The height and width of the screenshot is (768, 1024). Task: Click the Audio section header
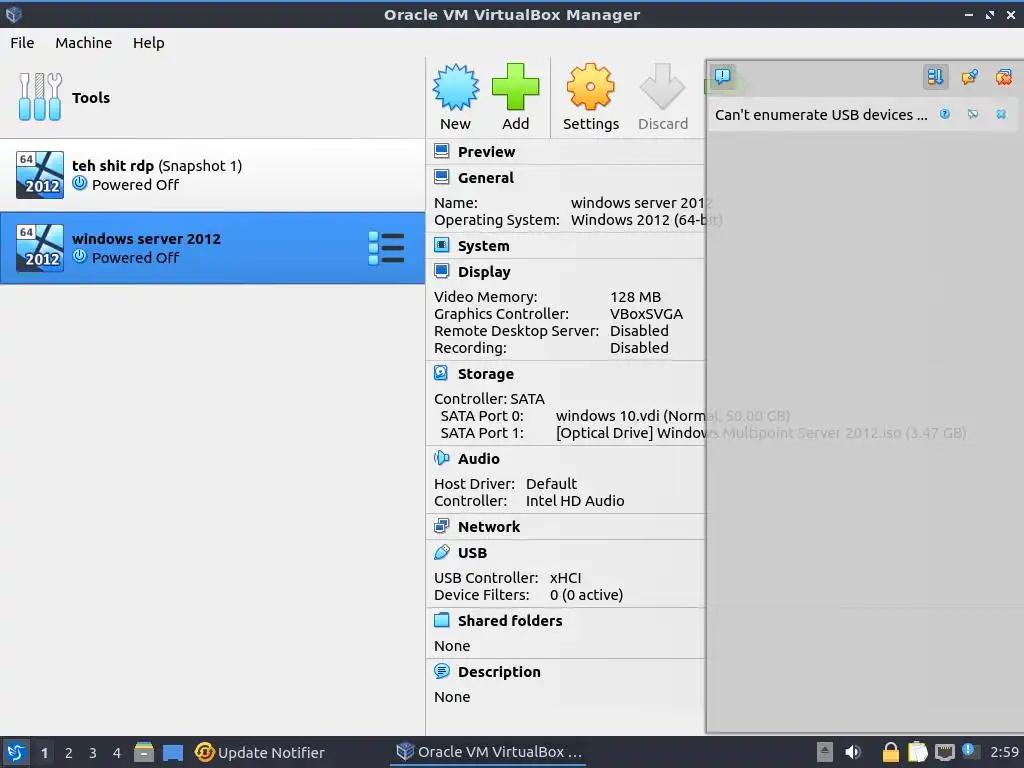click(479, 458)
